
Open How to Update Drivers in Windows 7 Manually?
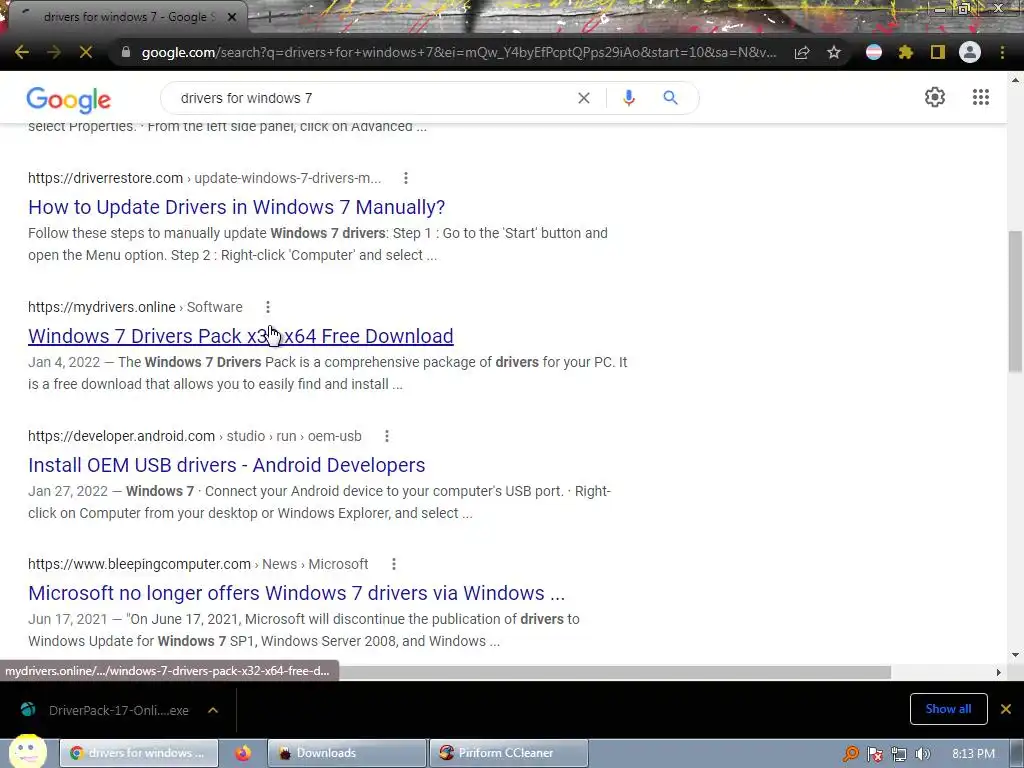coord(236,207)
